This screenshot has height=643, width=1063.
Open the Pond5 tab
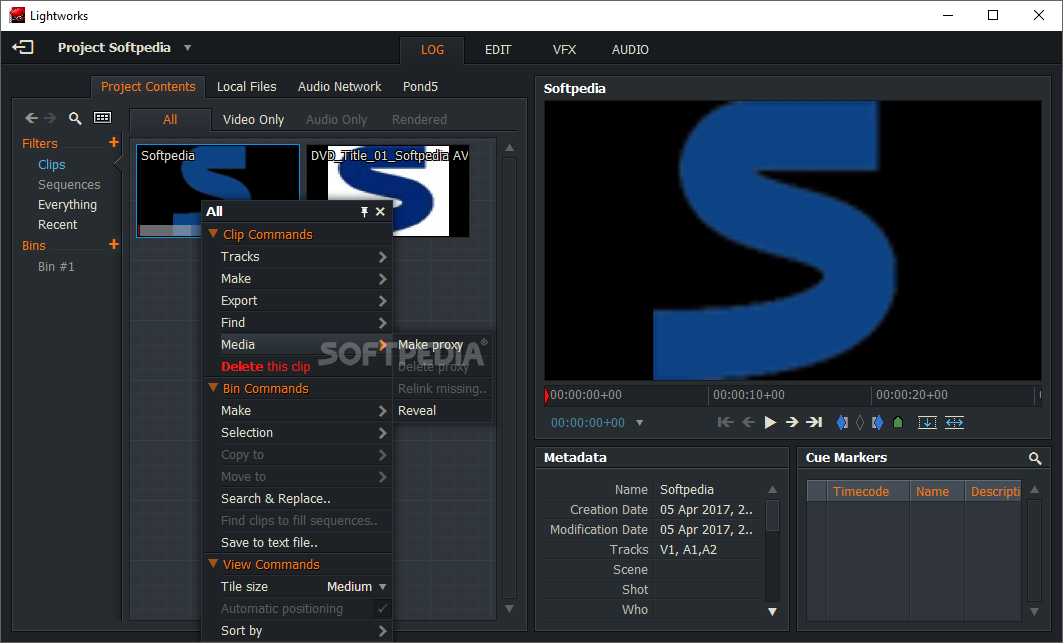click(x=420, y=87)
